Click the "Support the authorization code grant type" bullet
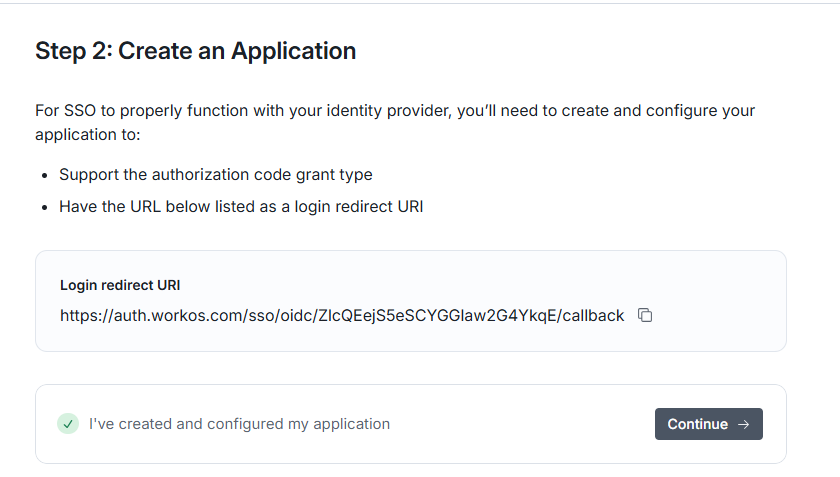840x477 pixels. 216,174
